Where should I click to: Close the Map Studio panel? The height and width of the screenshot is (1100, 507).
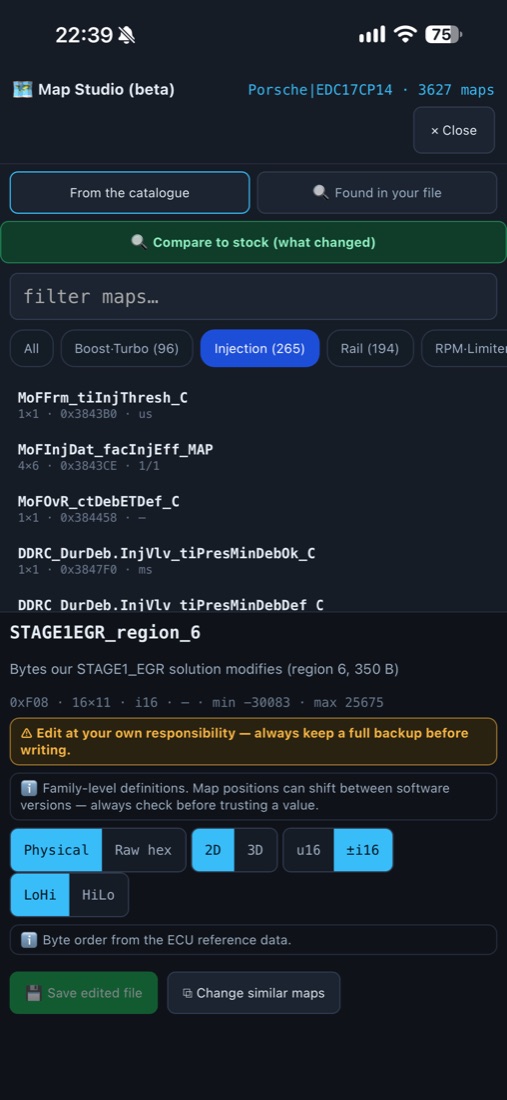tap(454, 130)
